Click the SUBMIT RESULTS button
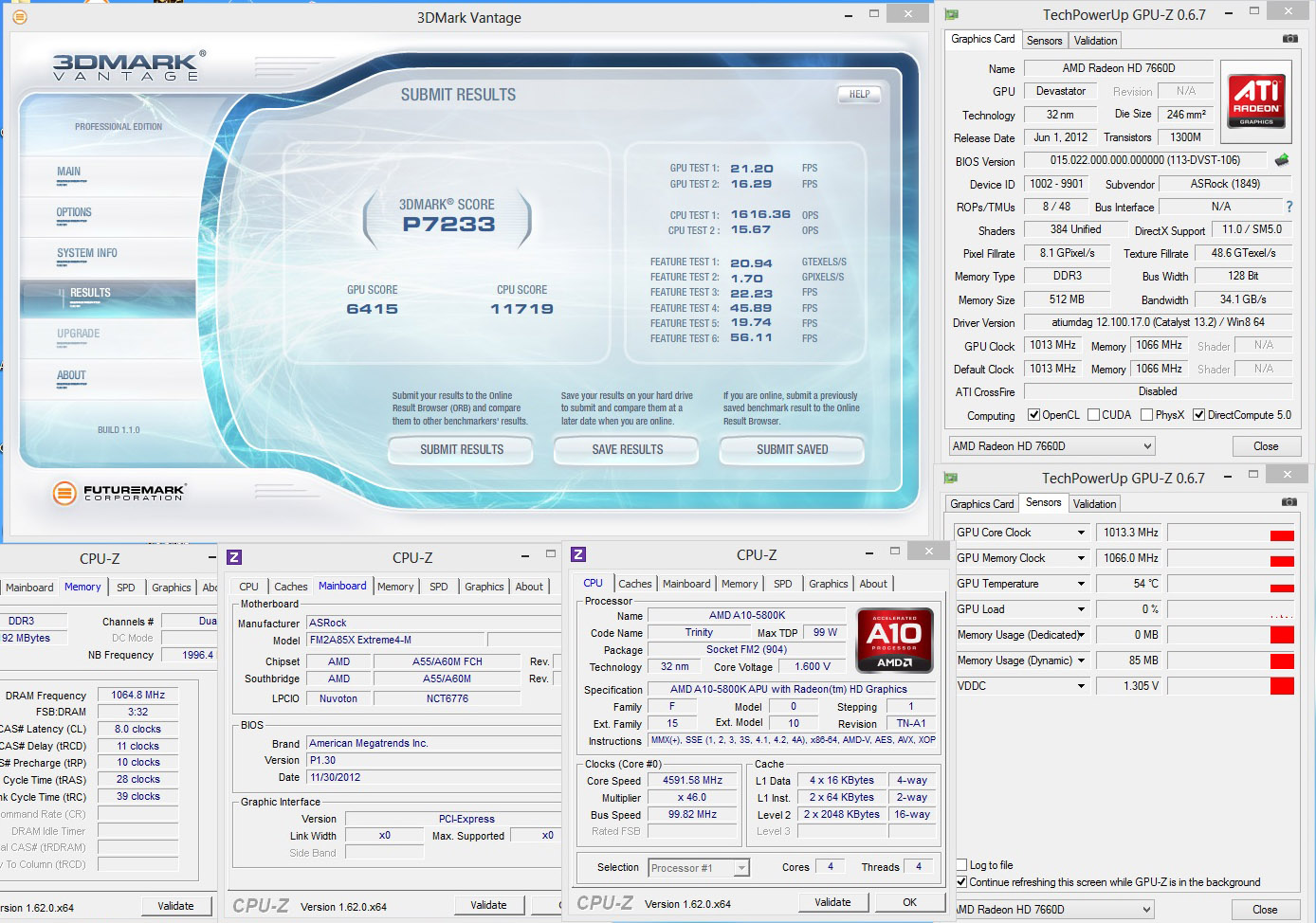Screen dimensions: 1316x923 tap(462, 449)
